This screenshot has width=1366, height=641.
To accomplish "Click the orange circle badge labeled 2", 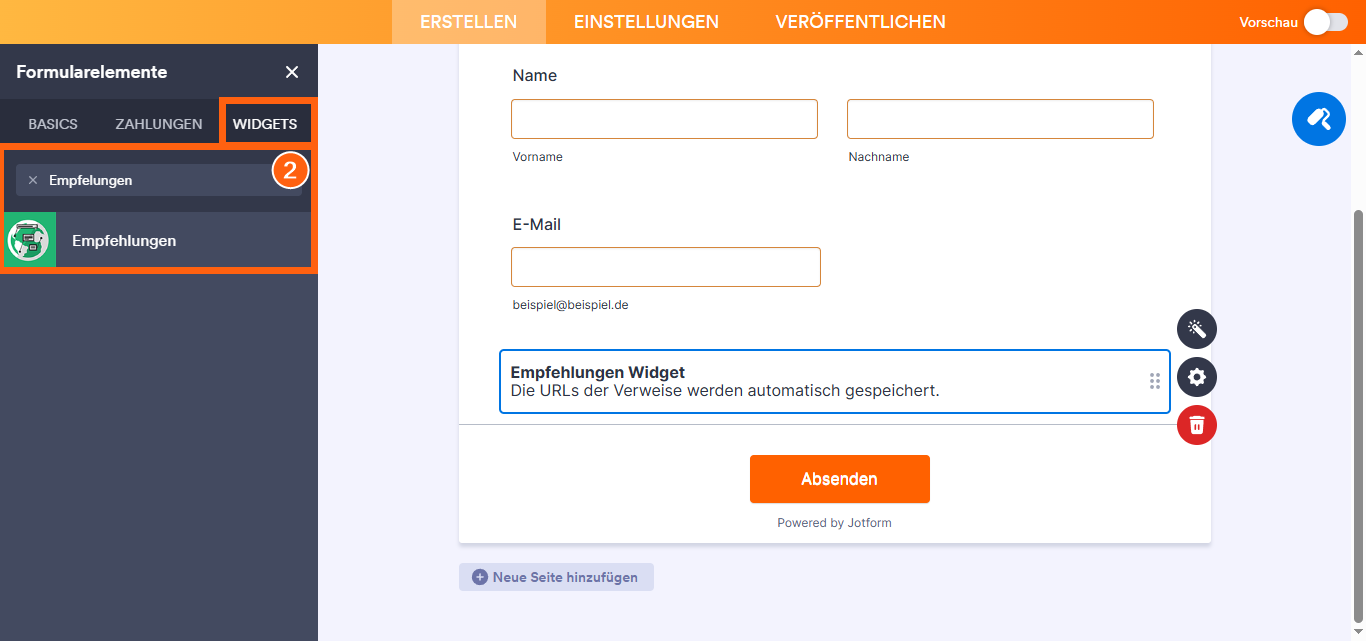I will click(290, 170).
